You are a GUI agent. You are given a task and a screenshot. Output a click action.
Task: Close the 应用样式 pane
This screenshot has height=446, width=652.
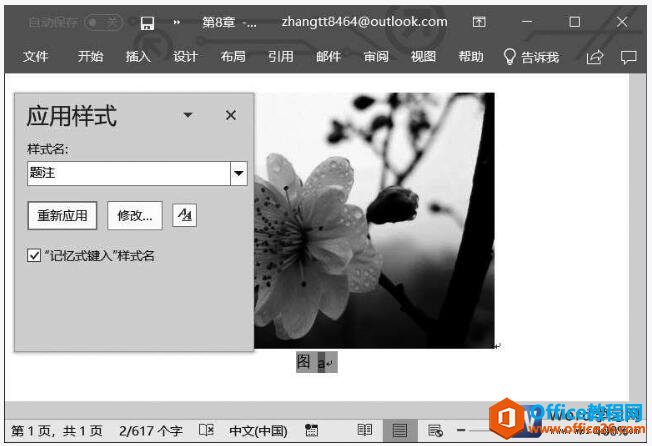pos(231,115)
